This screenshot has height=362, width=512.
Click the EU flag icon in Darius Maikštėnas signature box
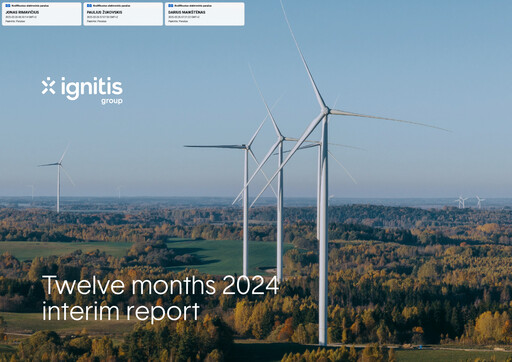(x=171, y=6)
